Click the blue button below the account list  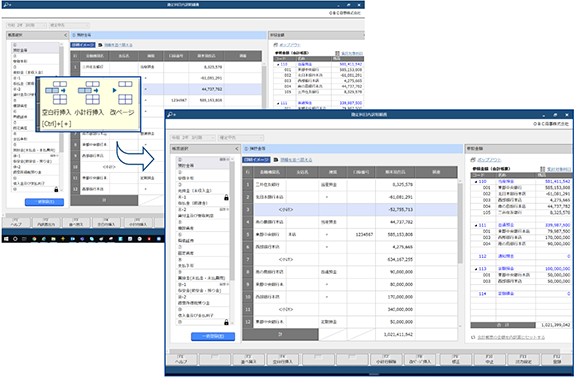[213, 336]
